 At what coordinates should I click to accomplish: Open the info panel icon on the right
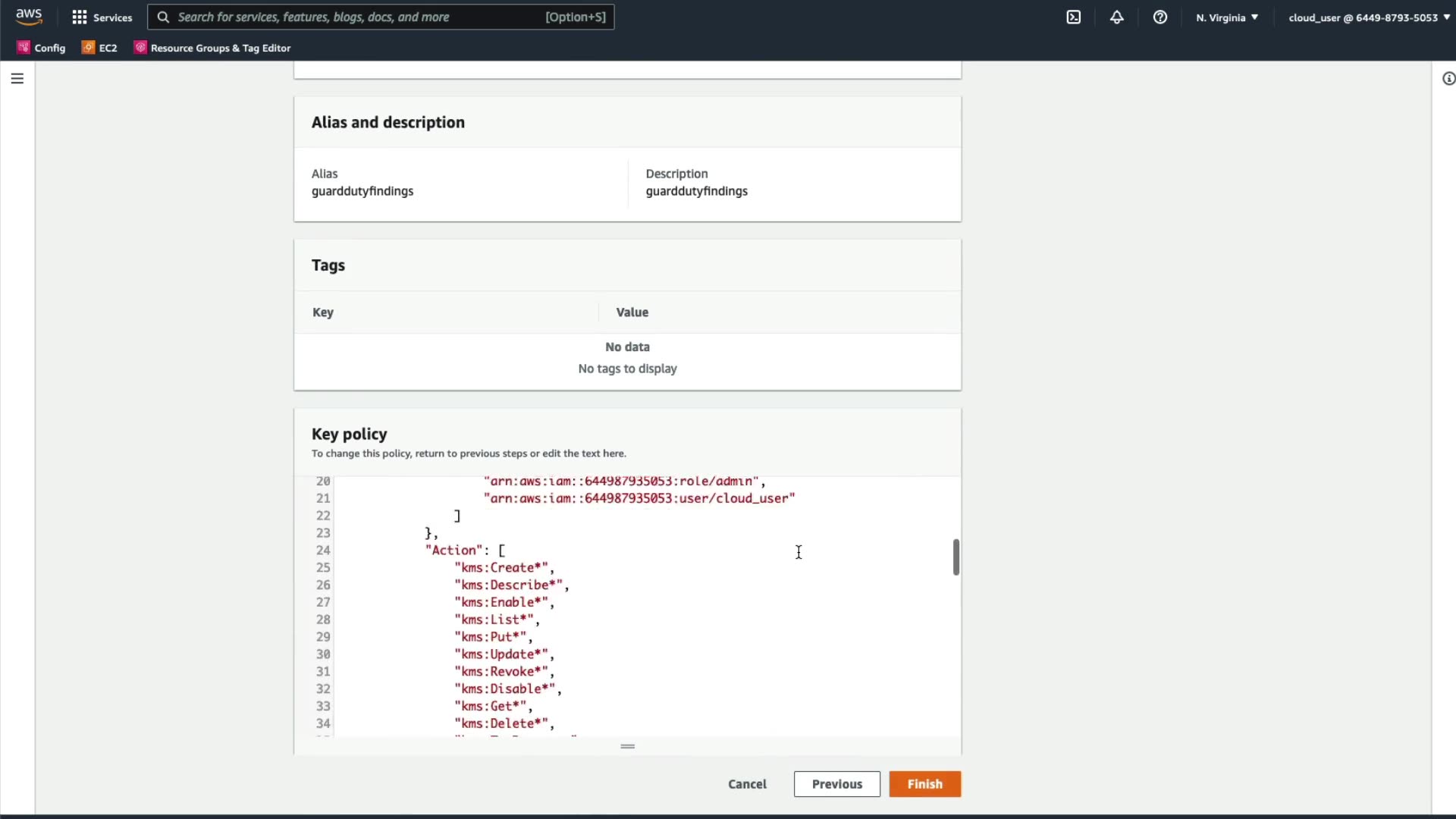(1448, 79)
